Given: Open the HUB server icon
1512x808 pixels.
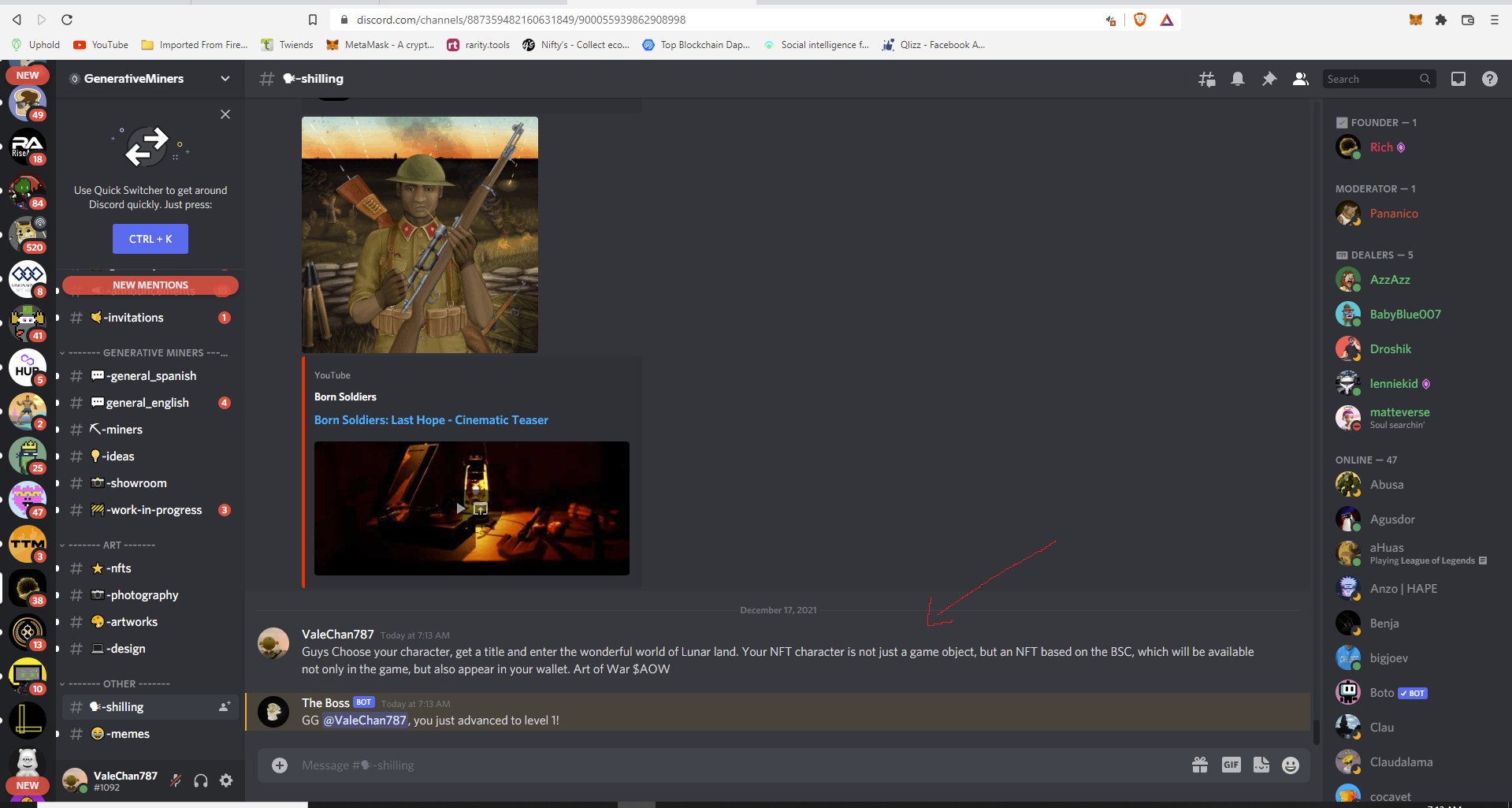Looking at the screenshot, I should pos(28,367).
